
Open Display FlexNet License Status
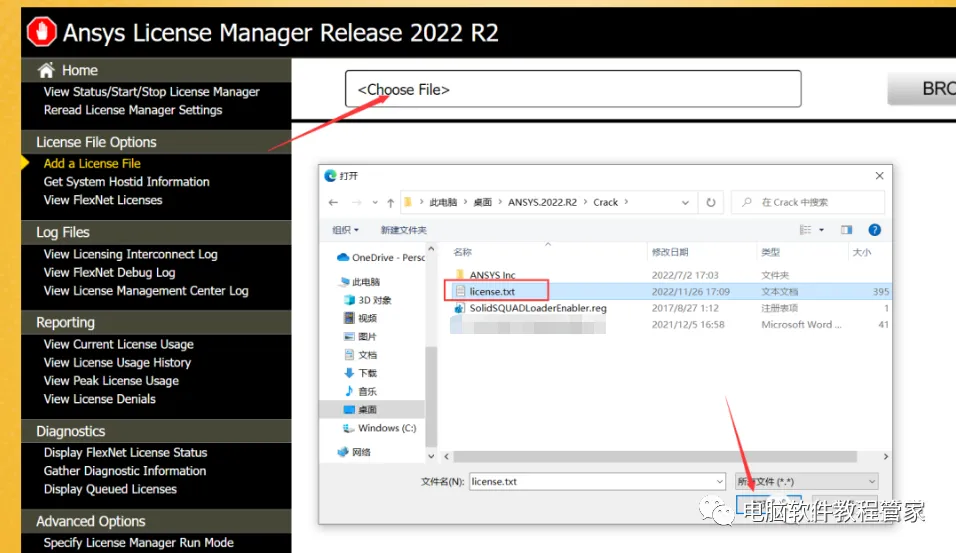125,452
